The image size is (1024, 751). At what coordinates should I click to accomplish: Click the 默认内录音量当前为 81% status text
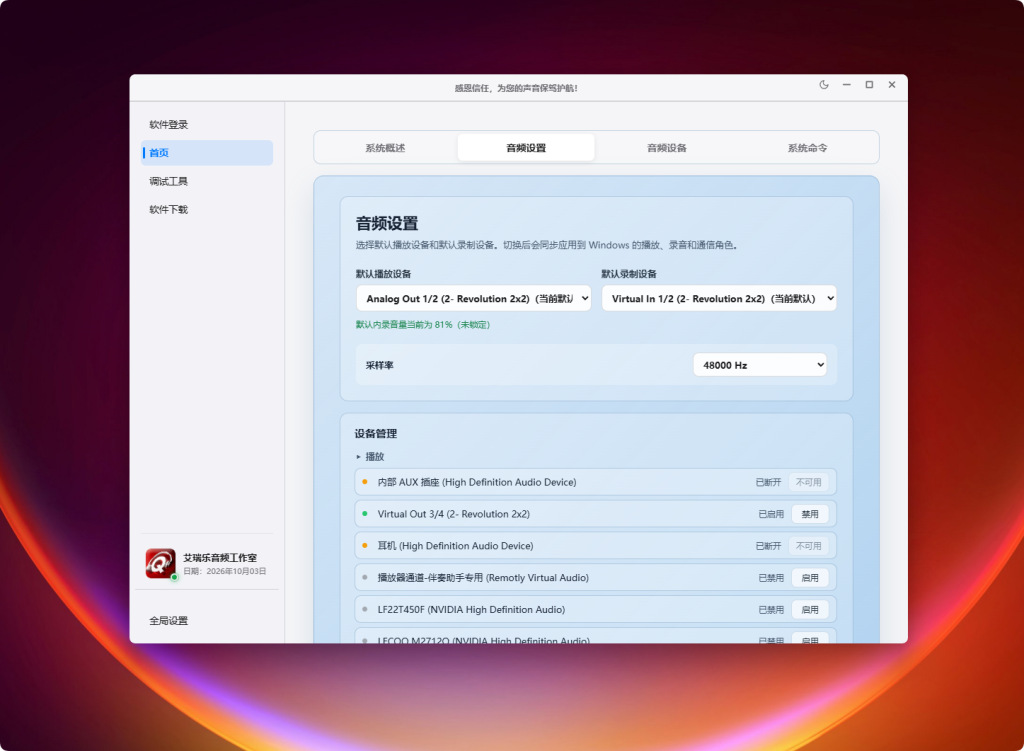423,325
